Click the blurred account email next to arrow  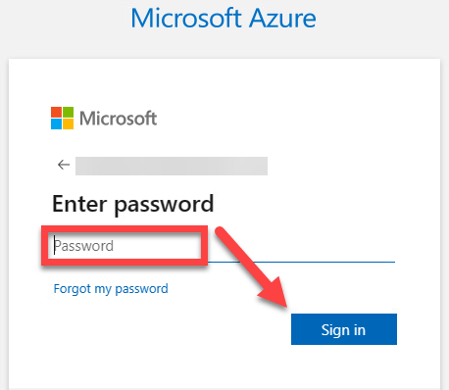click(x=171, y=166)
